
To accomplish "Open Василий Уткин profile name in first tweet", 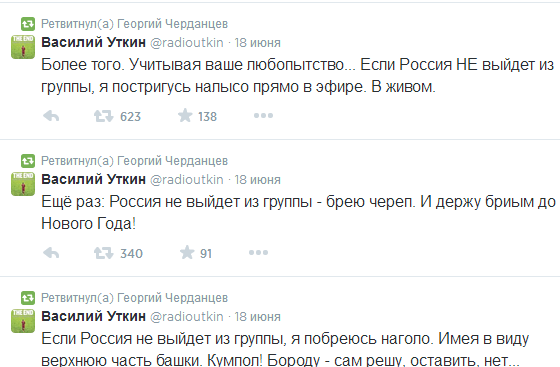I will pyautogui.click(x=94, y=42).
